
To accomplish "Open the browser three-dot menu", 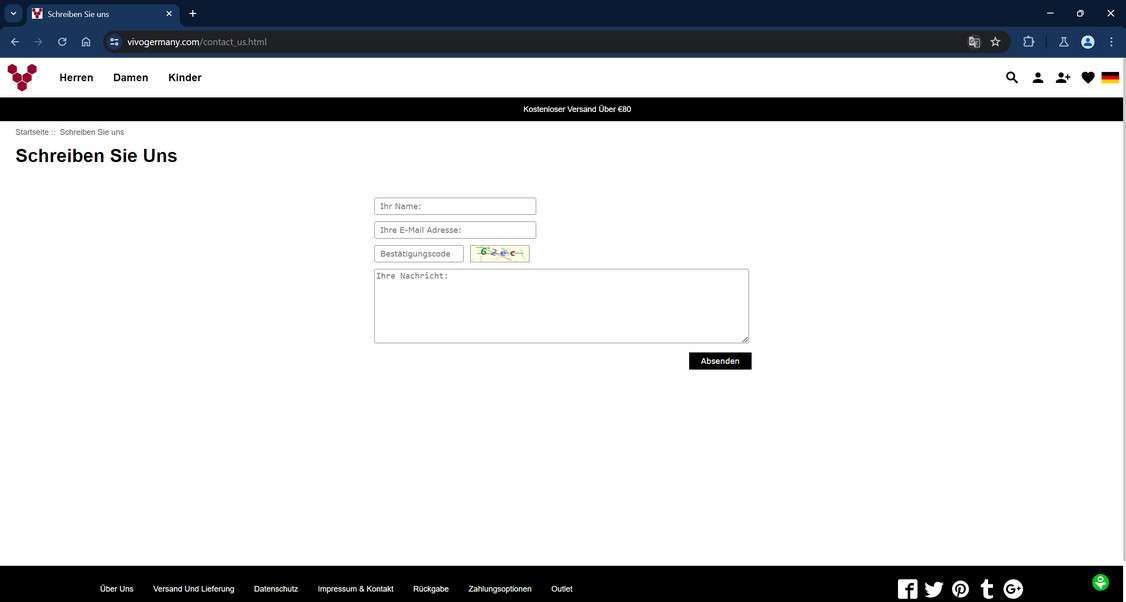I will 1110,42.
